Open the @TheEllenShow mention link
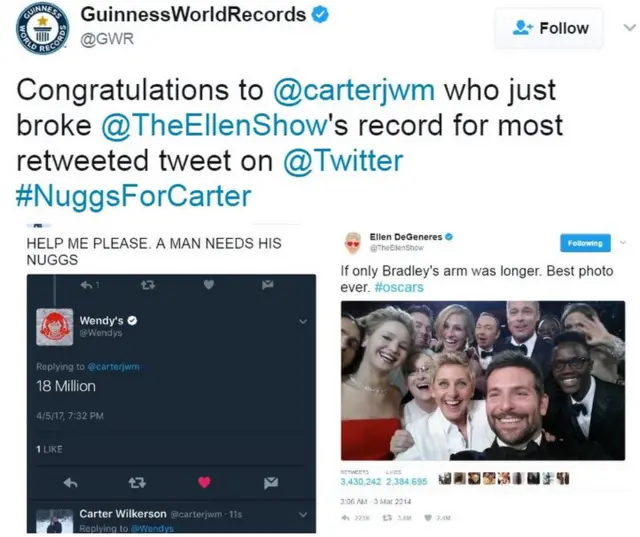This screenshot has height=537, width=640. 214,125
